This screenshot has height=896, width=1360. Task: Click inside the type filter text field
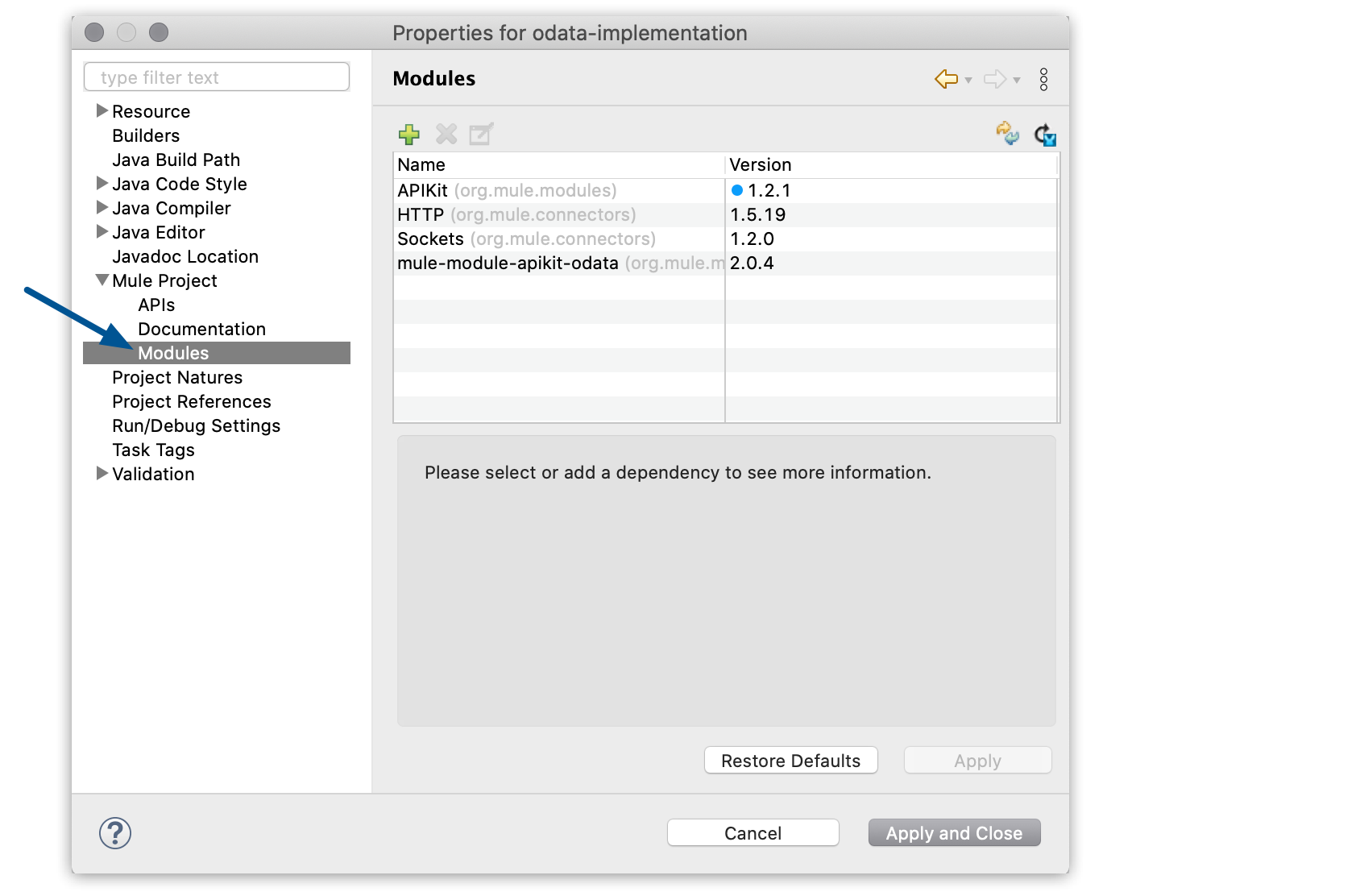(x=216, y=77)
